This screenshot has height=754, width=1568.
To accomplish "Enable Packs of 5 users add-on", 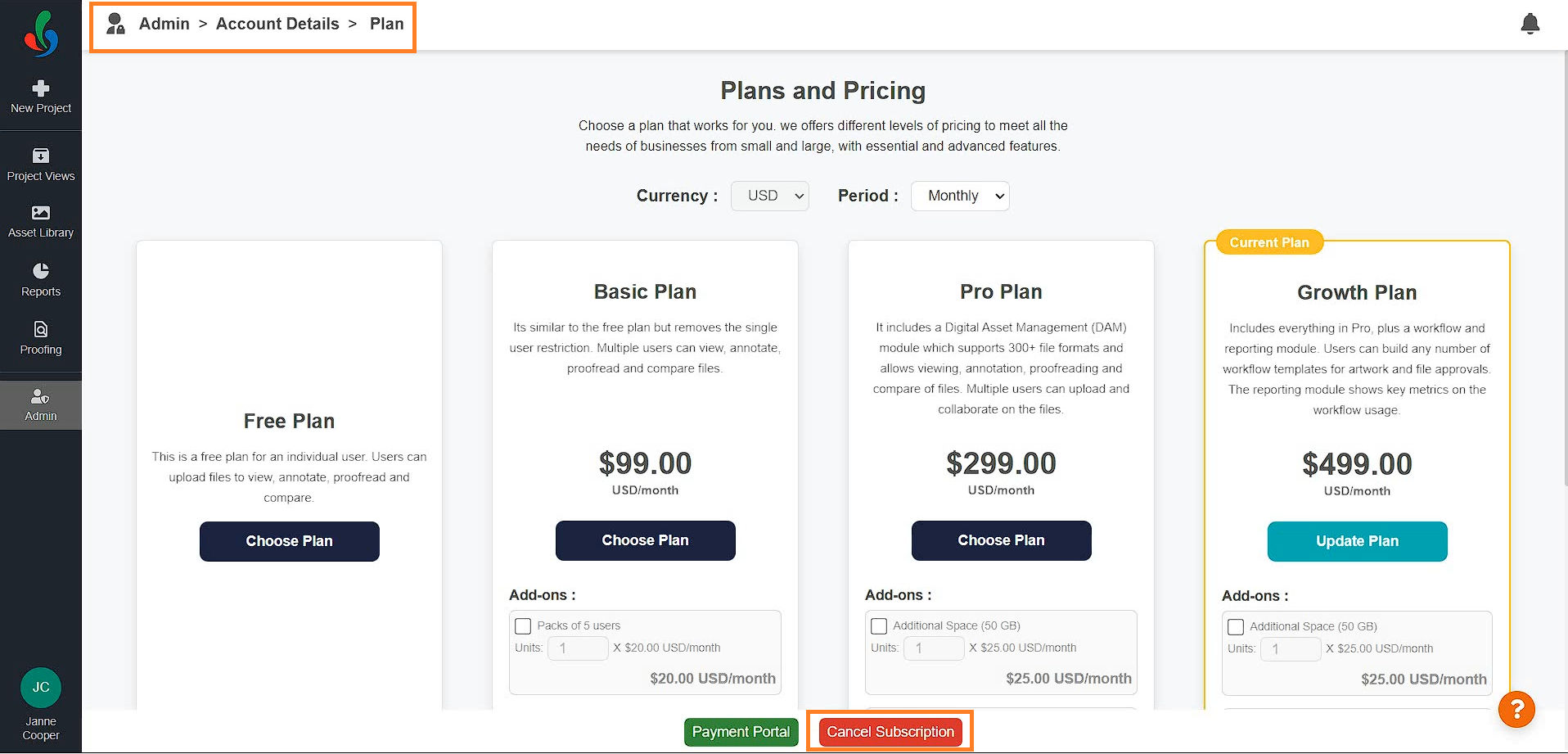I will (x=523, y=626).
